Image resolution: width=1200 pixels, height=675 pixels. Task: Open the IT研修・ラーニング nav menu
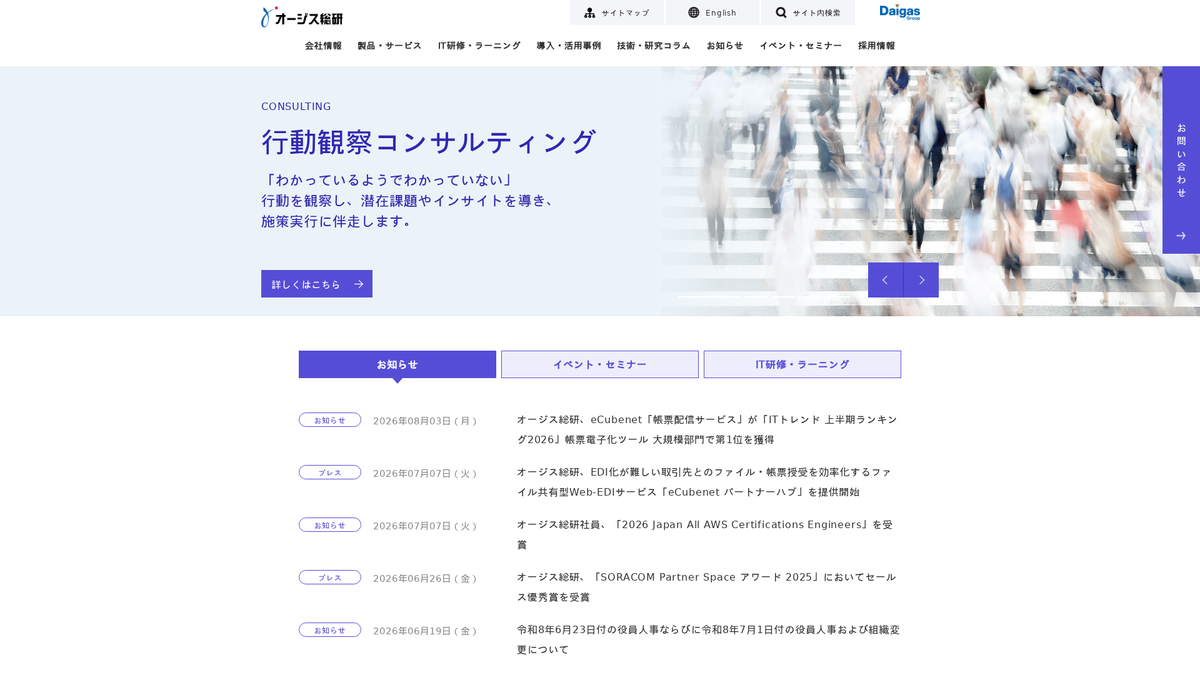point(479,46)
